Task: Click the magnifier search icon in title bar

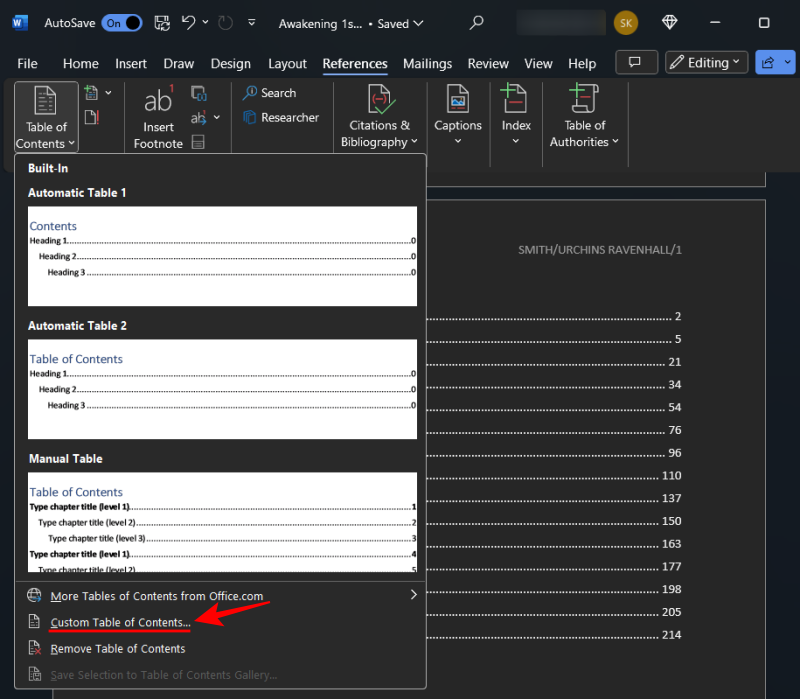Action: [x=477, y=22]
